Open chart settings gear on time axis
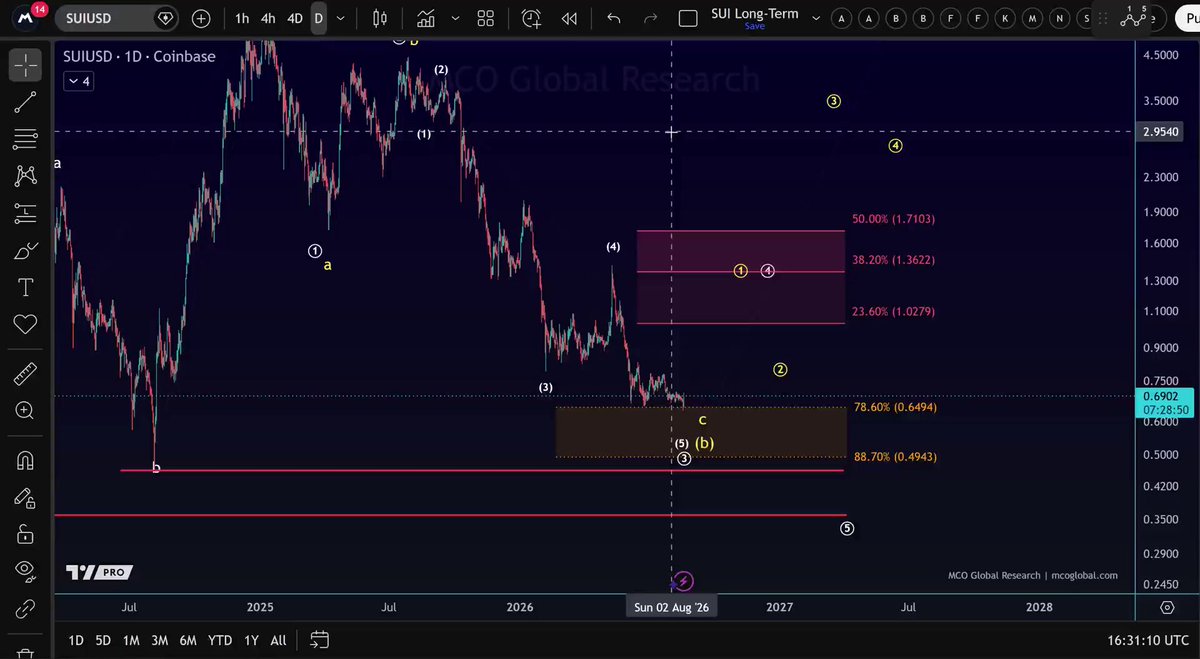The image size is (1200, 659). click(1167, 607)
